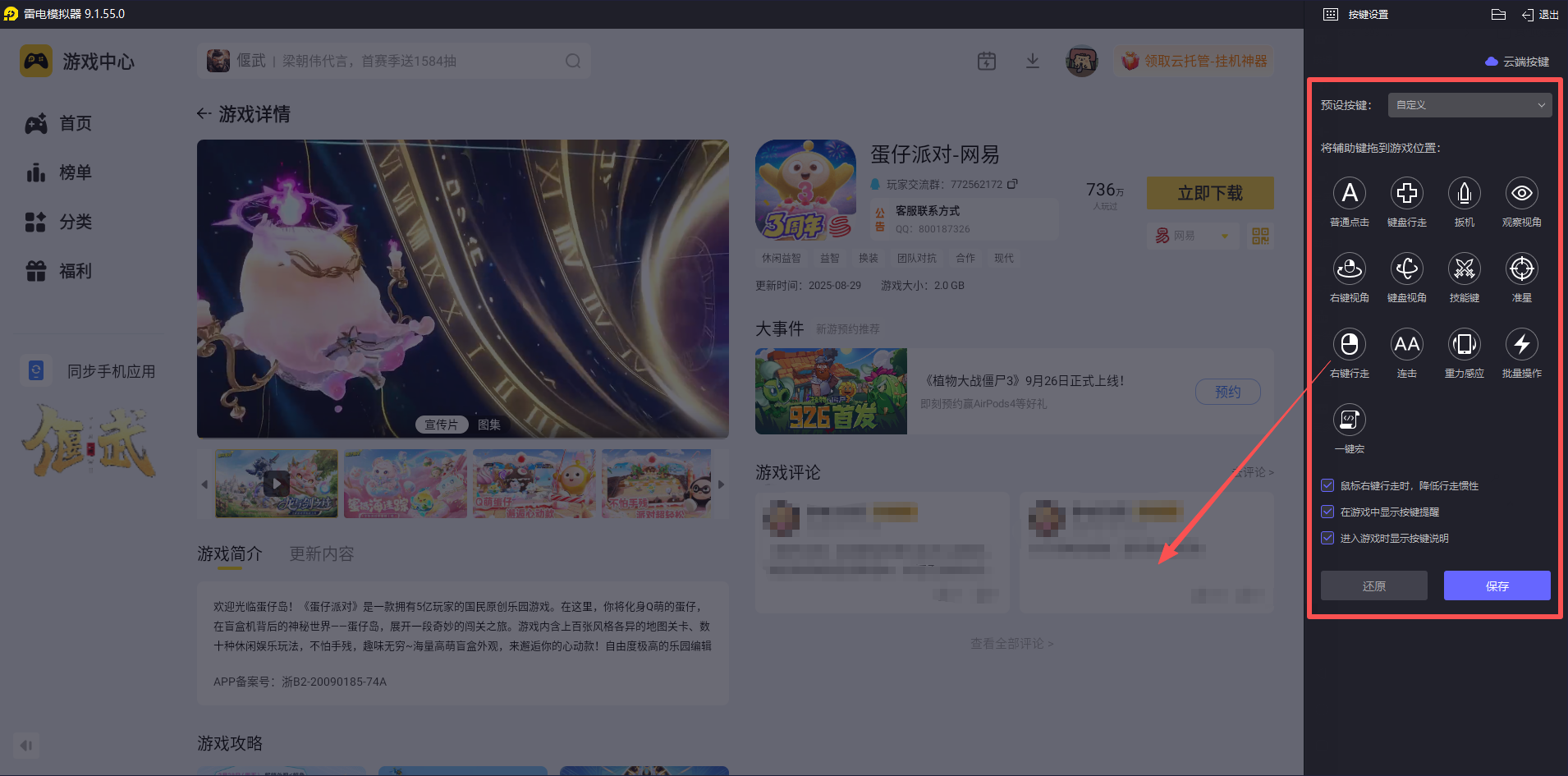Play the first video thumbnail
This screenshot has width=1568, height=776.
pos(277,483)
